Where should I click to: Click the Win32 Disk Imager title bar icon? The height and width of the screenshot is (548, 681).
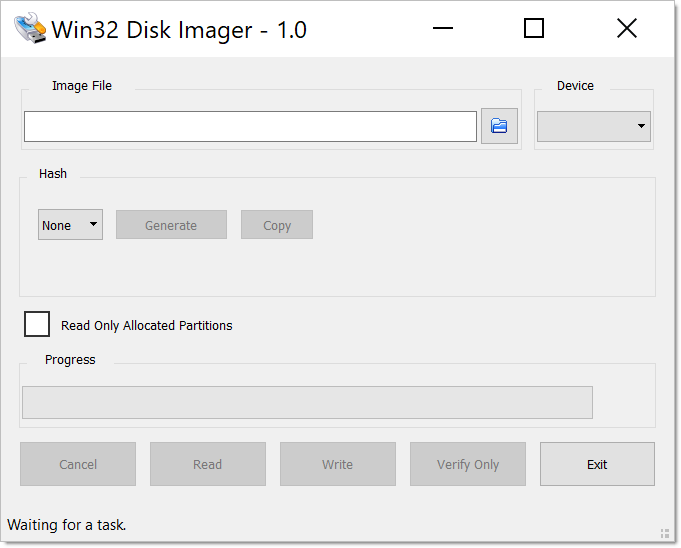pyautogui.click(x=30, y=29)
